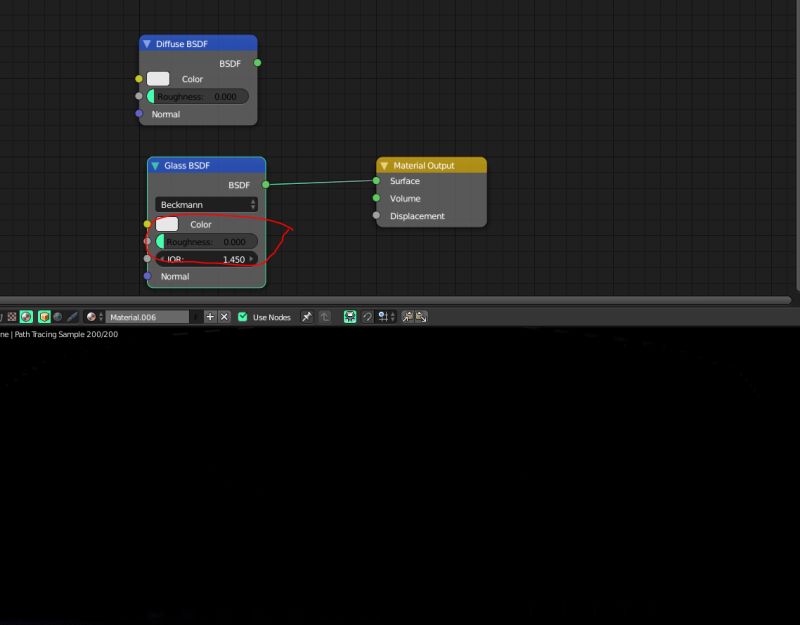Image resolution: width=800 pixels, height=625 pixels.
Task: Collapse the Diffuse BSDF node header triangle
Action: click(148, 43)
